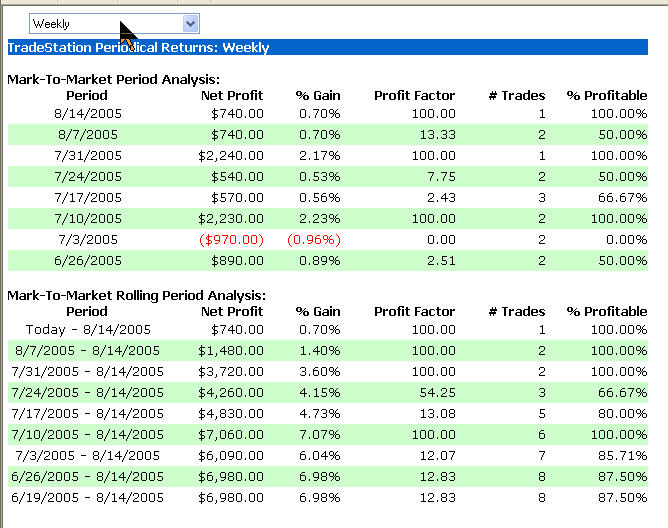Click the 0.00% profitable value

pyautogui.click(x=627, y=239)
